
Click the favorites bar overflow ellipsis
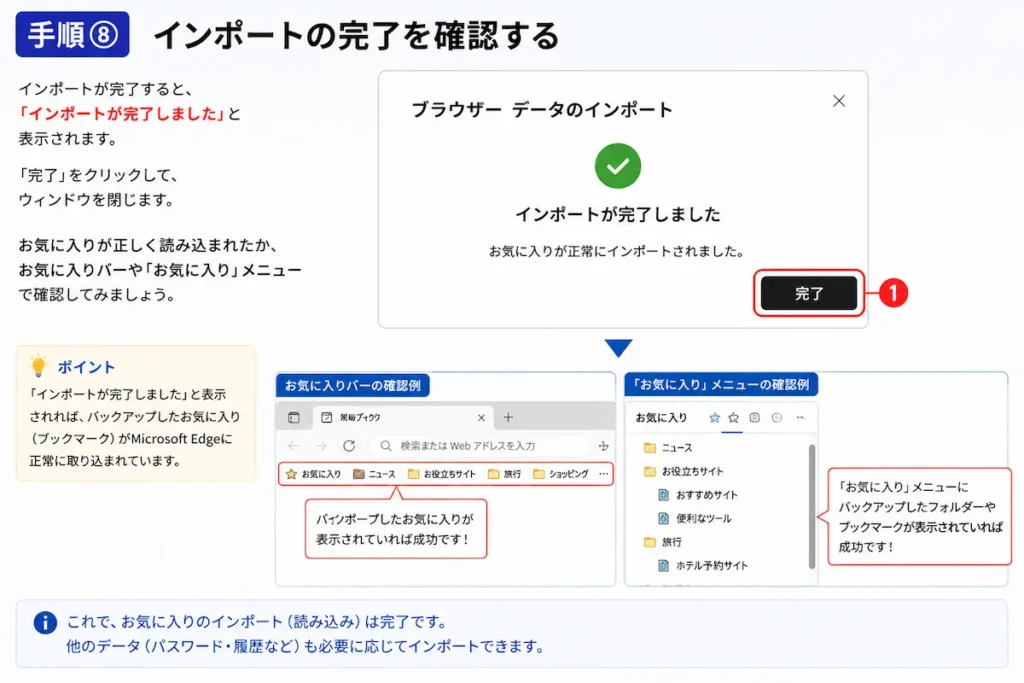point(603,474)
